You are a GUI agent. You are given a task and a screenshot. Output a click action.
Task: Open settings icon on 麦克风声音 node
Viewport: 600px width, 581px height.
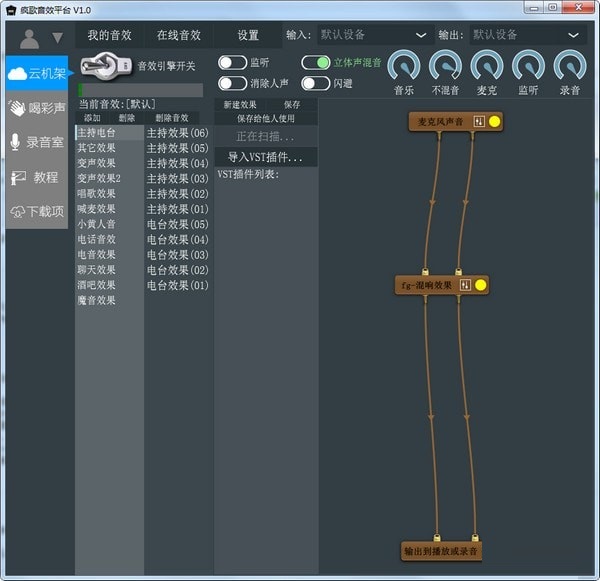[x=478, y=121]
